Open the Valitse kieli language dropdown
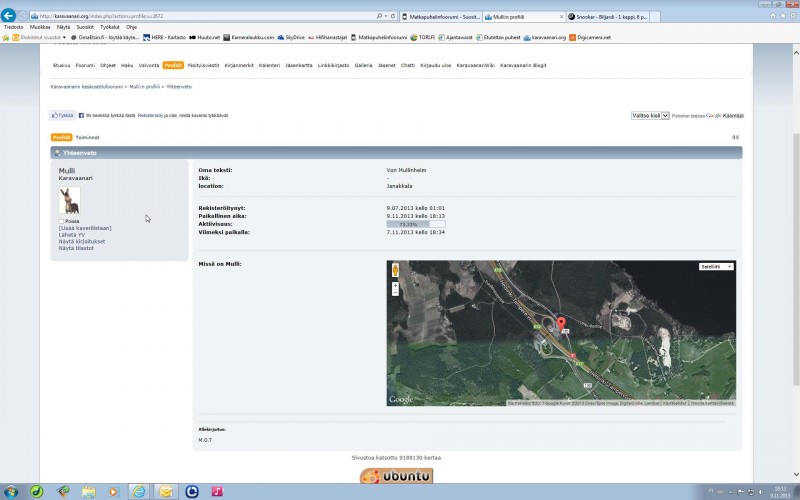This screenshot has width=800, height=500. (x=650, y=115)
